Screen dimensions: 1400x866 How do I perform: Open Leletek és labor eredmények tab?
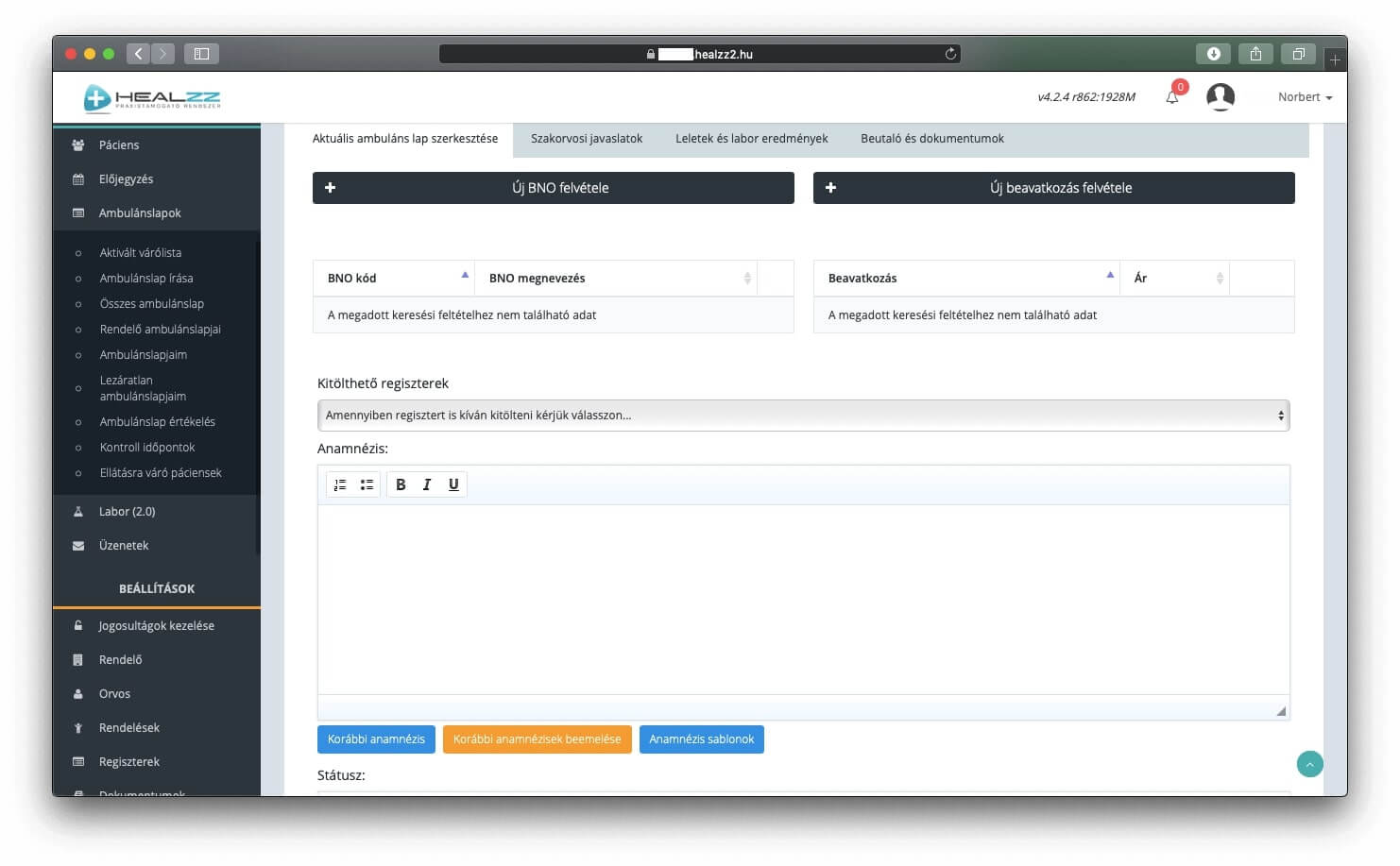point(751,139)
